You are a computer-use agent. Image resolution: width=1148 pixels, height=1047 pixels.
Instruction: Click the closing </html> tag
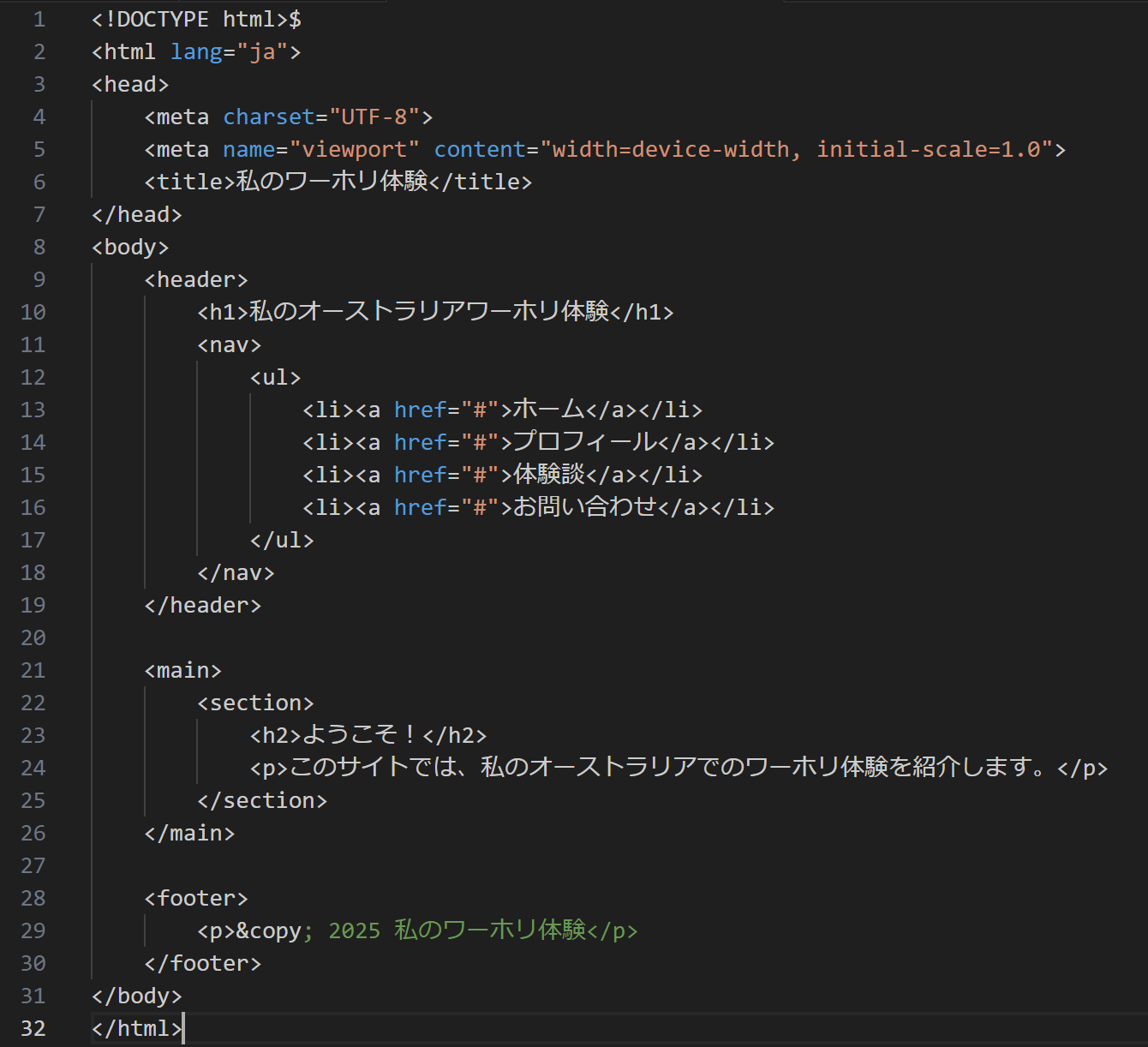coord(137,1028)
